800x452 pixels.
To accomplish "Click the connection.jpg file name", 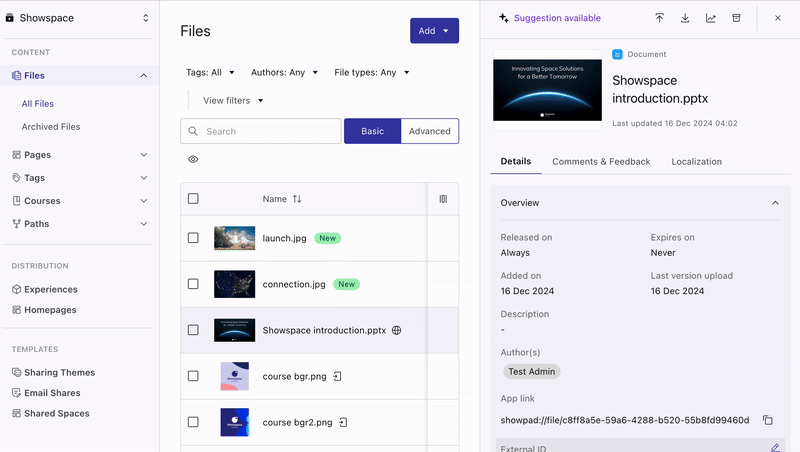I will click(294, 284).
